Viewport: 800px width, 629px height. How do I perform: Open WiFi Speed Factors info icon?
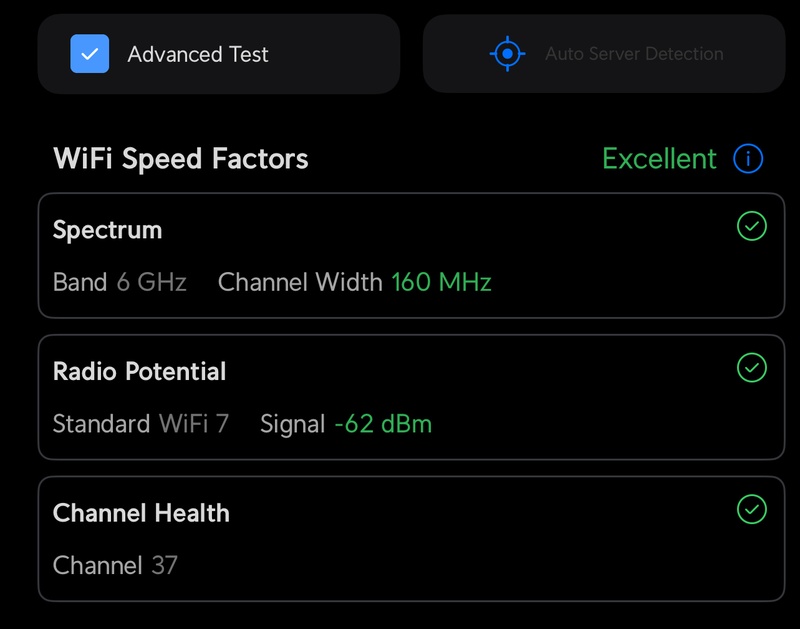click(x=748, y=159)
